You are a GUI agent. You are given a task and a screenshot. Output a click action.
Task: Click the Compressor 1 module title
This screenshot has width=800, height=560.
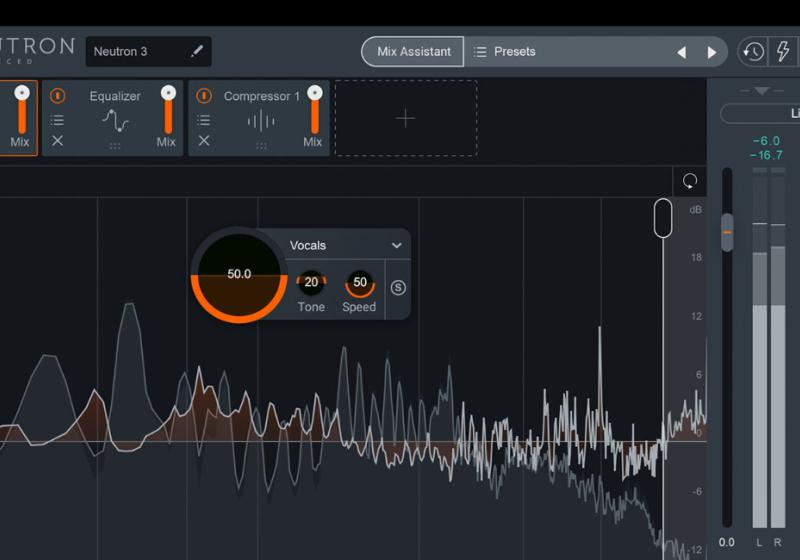pos(262,96)
